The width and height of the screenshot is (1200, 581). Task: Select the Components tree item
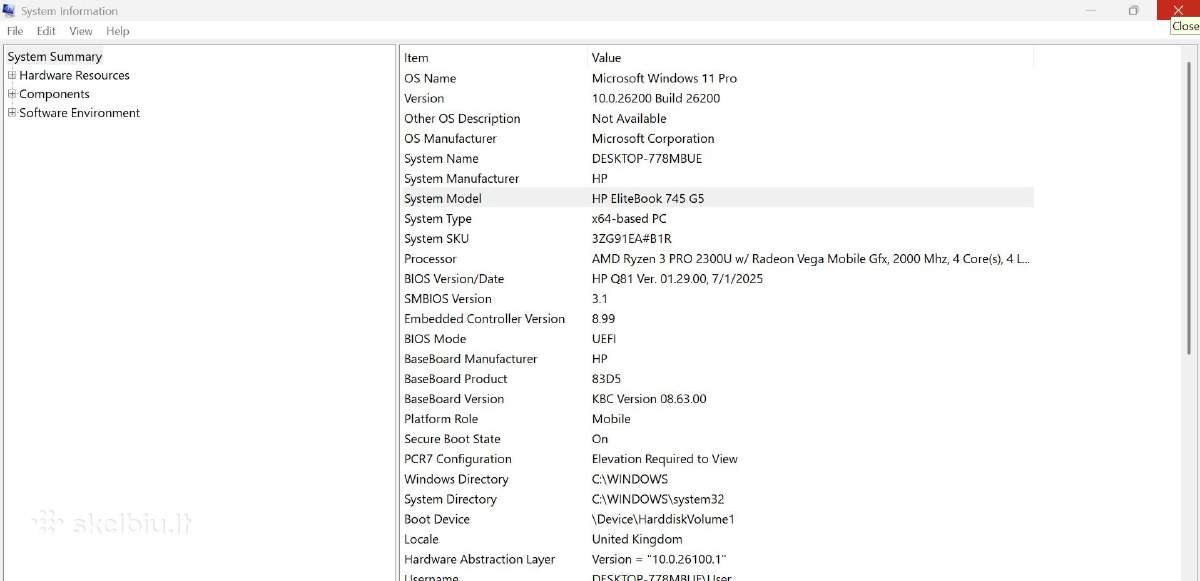[x=55, y=94]
